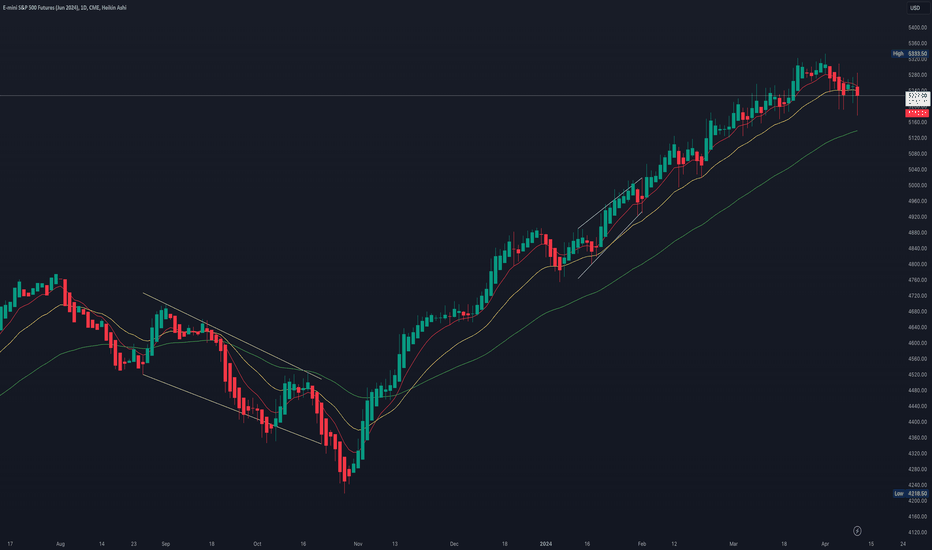The image size is (932, 550).
Task: Click the 4800.00 price axis label
Action: click(x=917, y=264)
